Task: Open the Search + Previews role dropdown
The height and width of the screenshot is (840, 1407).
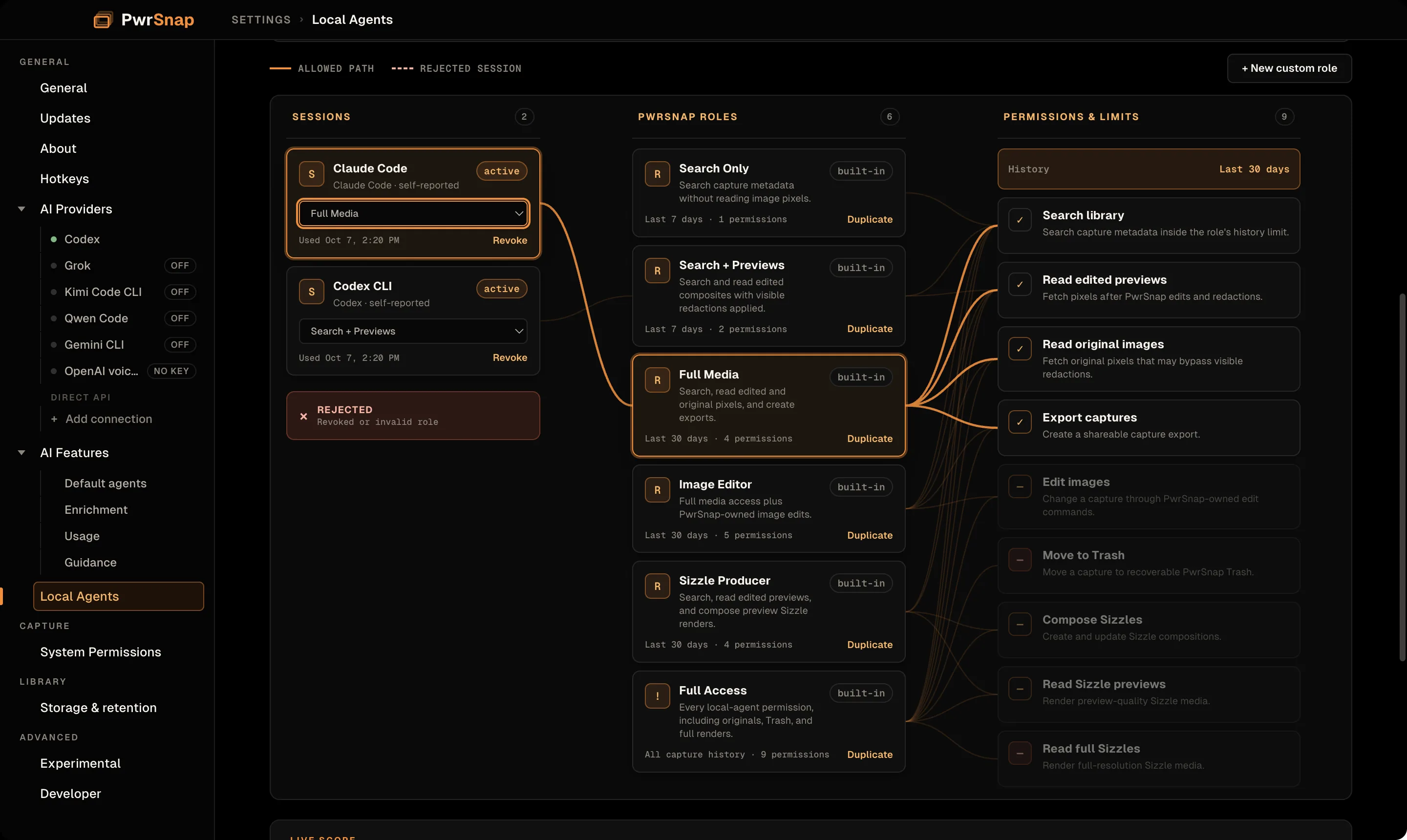Action: click(413, 331)
